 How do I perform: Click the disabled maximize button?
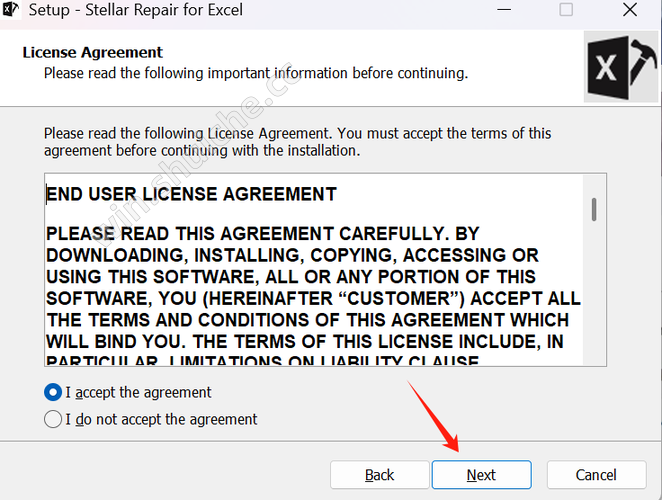click(566, 9)
